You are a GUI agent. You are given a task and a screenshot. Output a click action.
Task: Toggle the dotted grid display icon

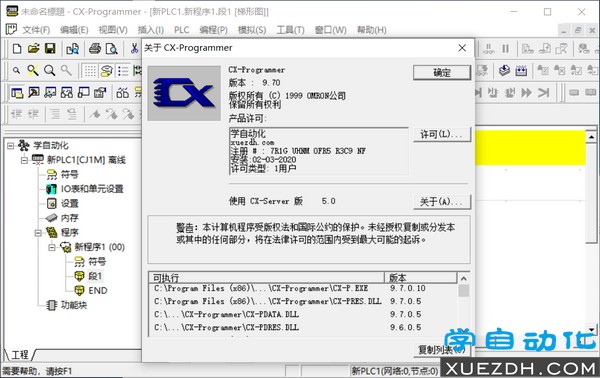pyautogui.click(x=90, y=71)
